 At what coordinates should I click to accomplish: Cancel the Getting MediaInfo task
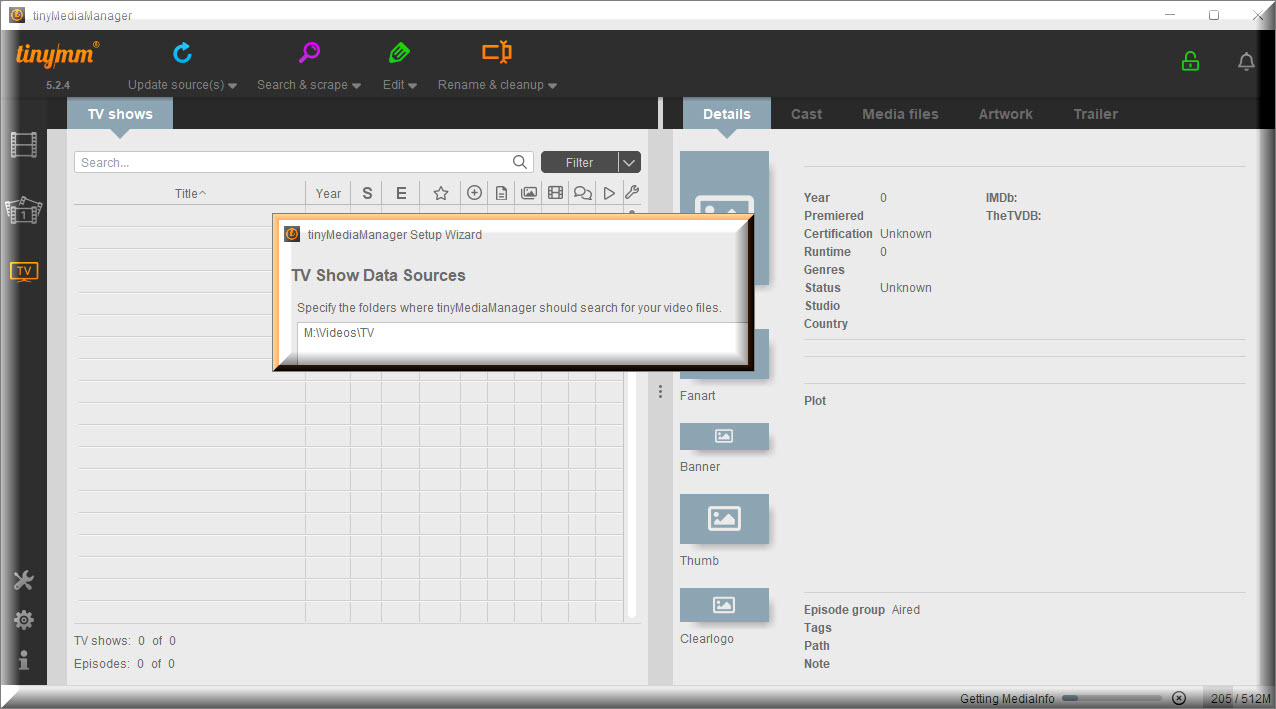1178,698
